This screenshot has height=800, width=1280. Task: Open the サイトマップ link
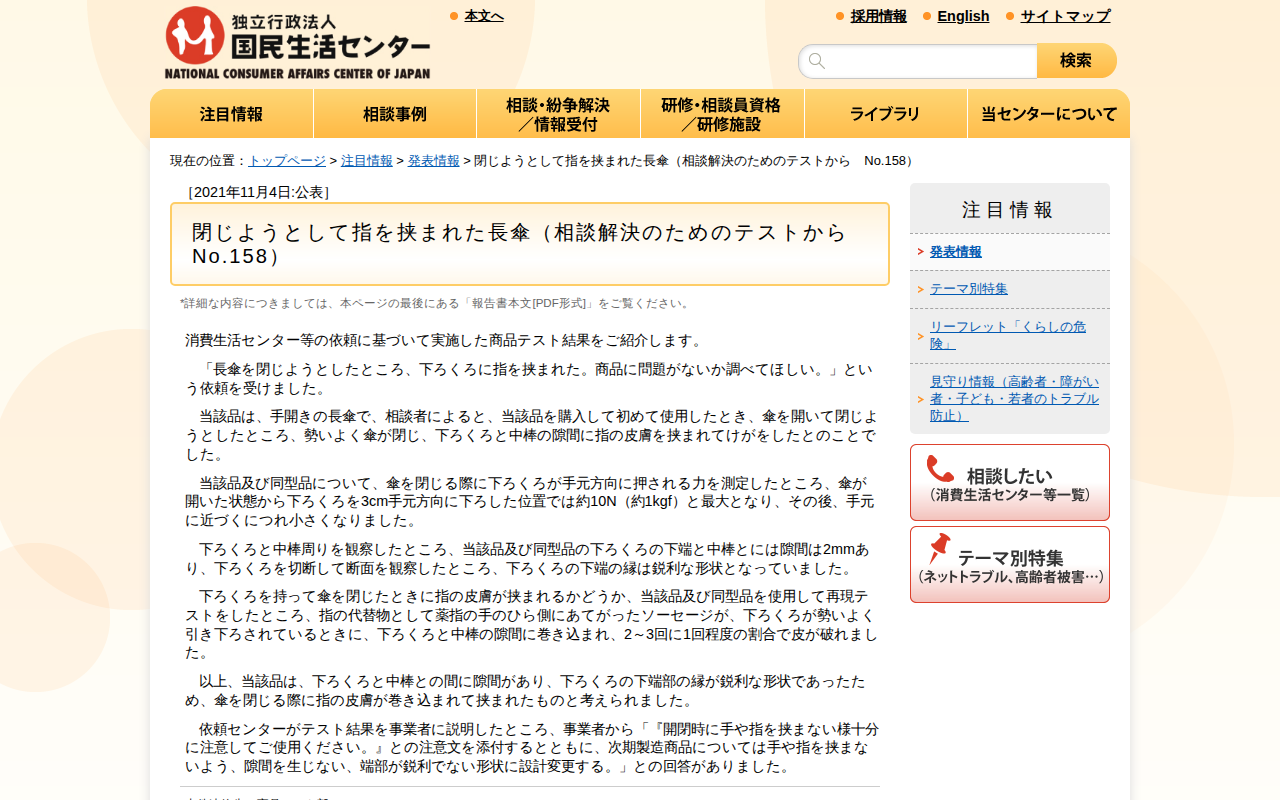[1065, 16]
